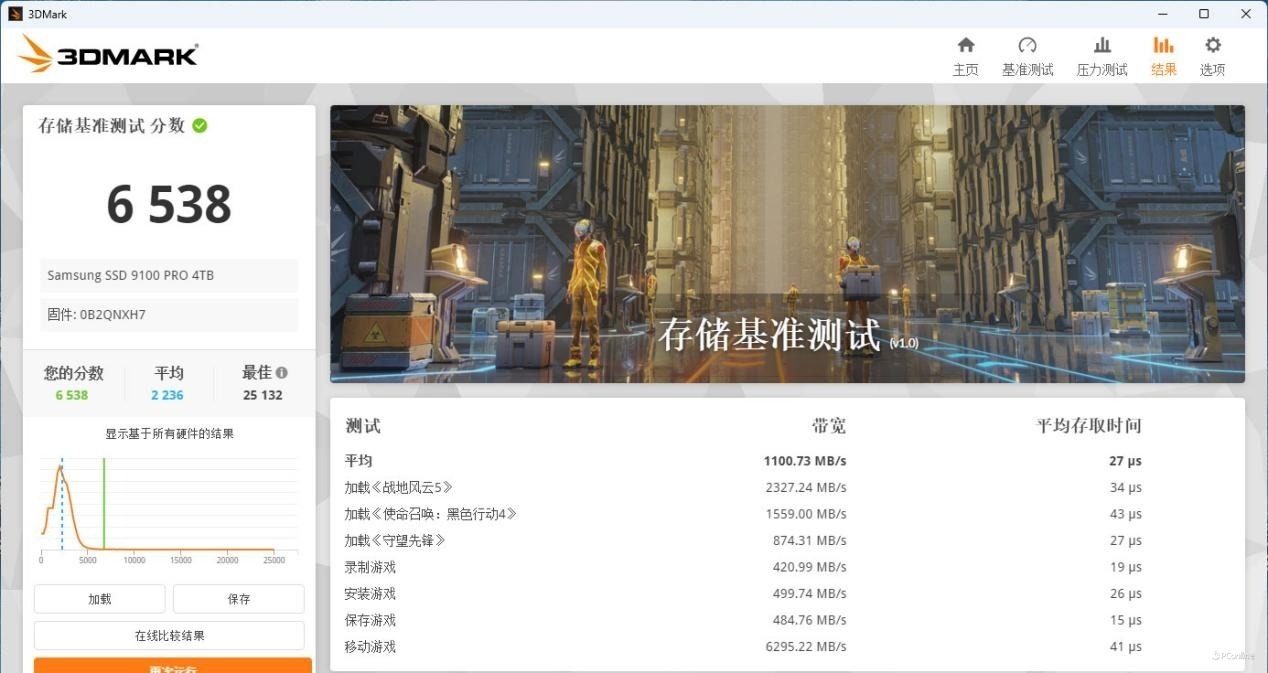Click the green validation check mark icon
Viewport: 1268px width, 673px height.
(200, 125)
